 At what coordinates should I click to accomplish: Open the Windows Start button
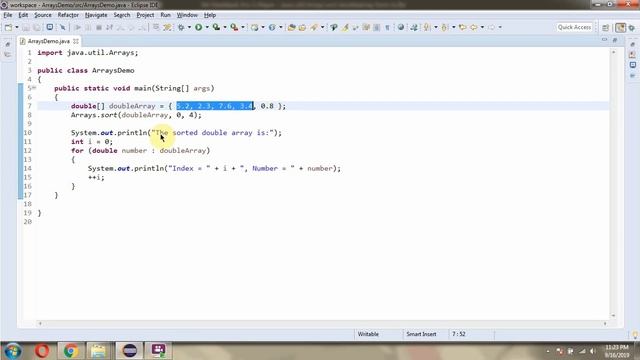coord(13,351)
